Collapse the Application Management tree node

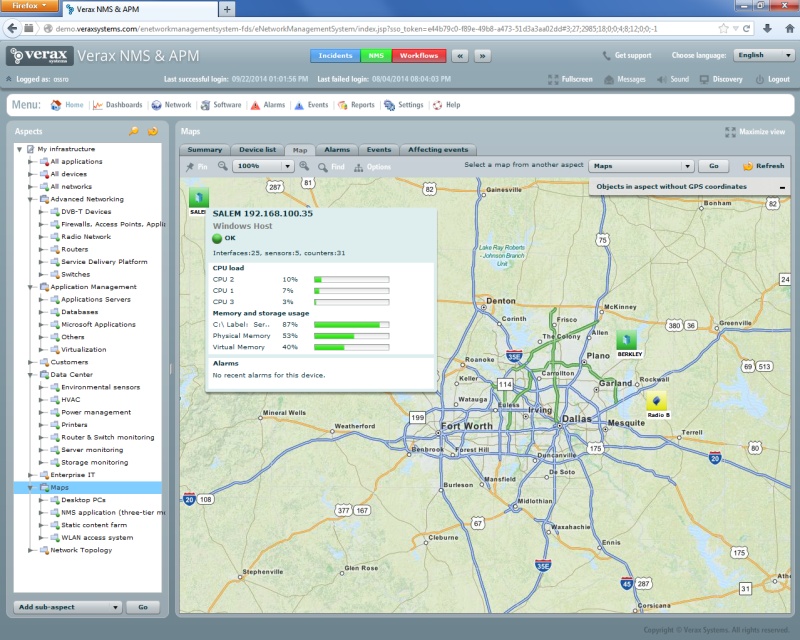pos(30,287)
